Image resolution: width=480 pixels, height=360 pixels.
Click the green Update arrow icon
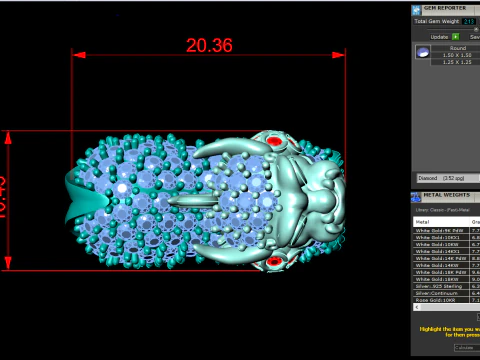(x=455, y=37)
